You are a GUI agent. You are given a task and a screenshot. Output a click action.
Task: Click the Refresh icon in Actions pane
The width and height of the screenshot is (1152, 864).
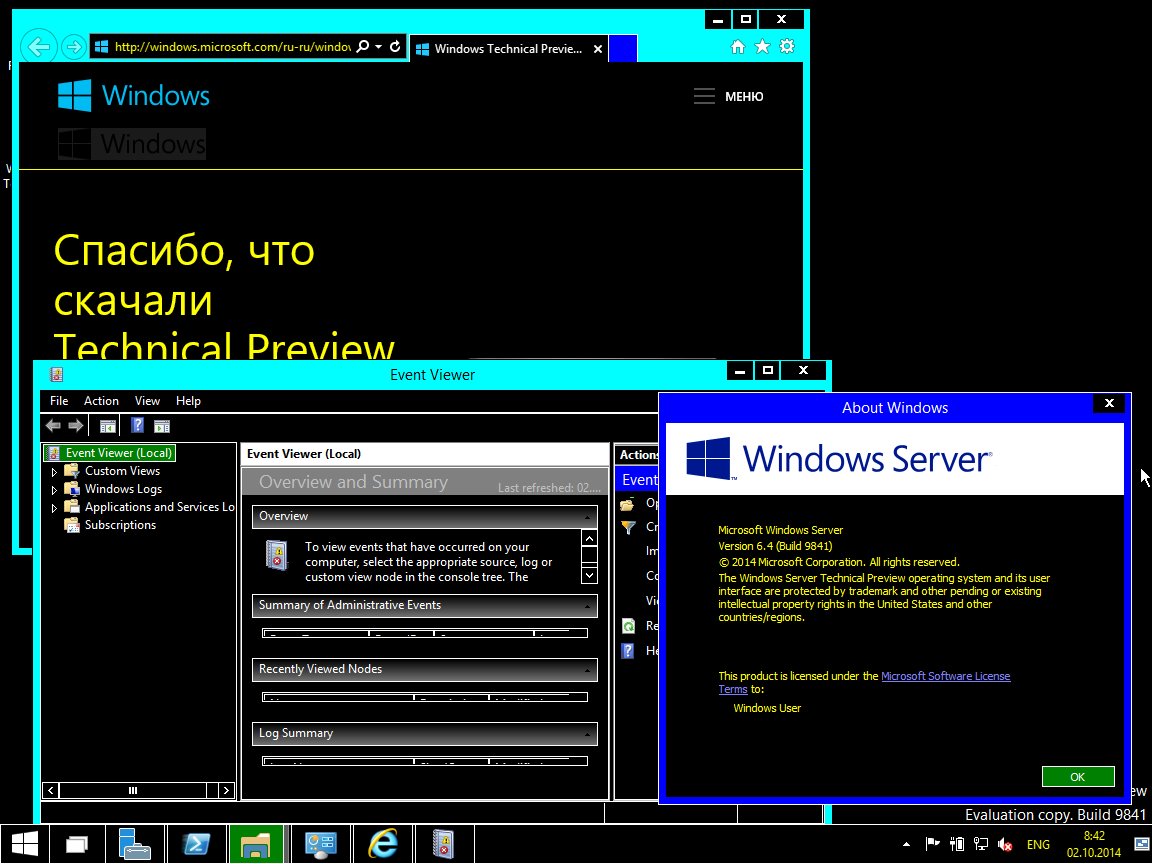(x=628, y=626)
